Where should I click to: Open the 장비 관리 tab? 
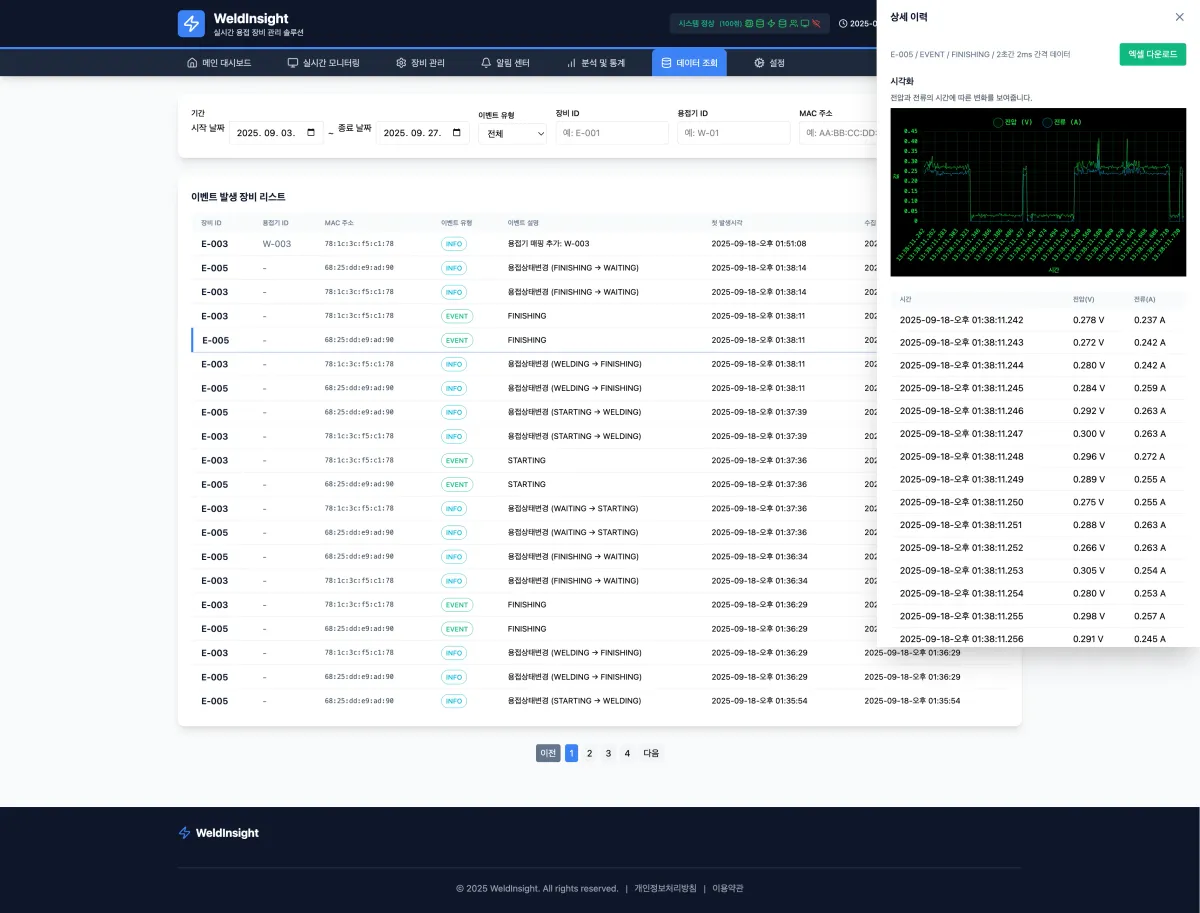[x=420, y=63]
